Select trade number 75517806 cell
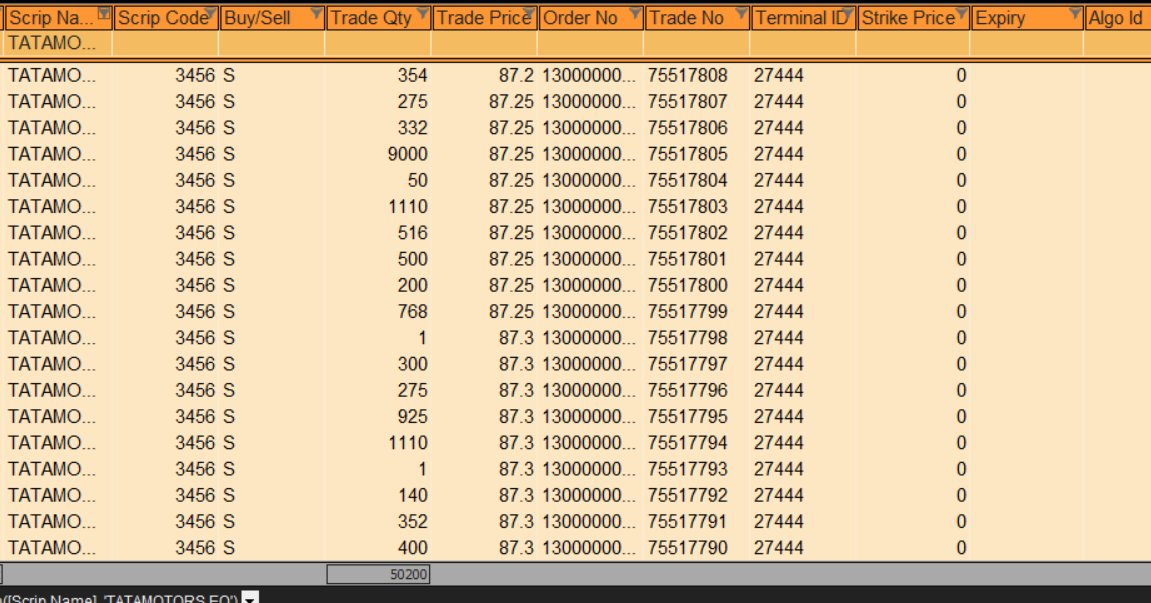 (697, 128)
